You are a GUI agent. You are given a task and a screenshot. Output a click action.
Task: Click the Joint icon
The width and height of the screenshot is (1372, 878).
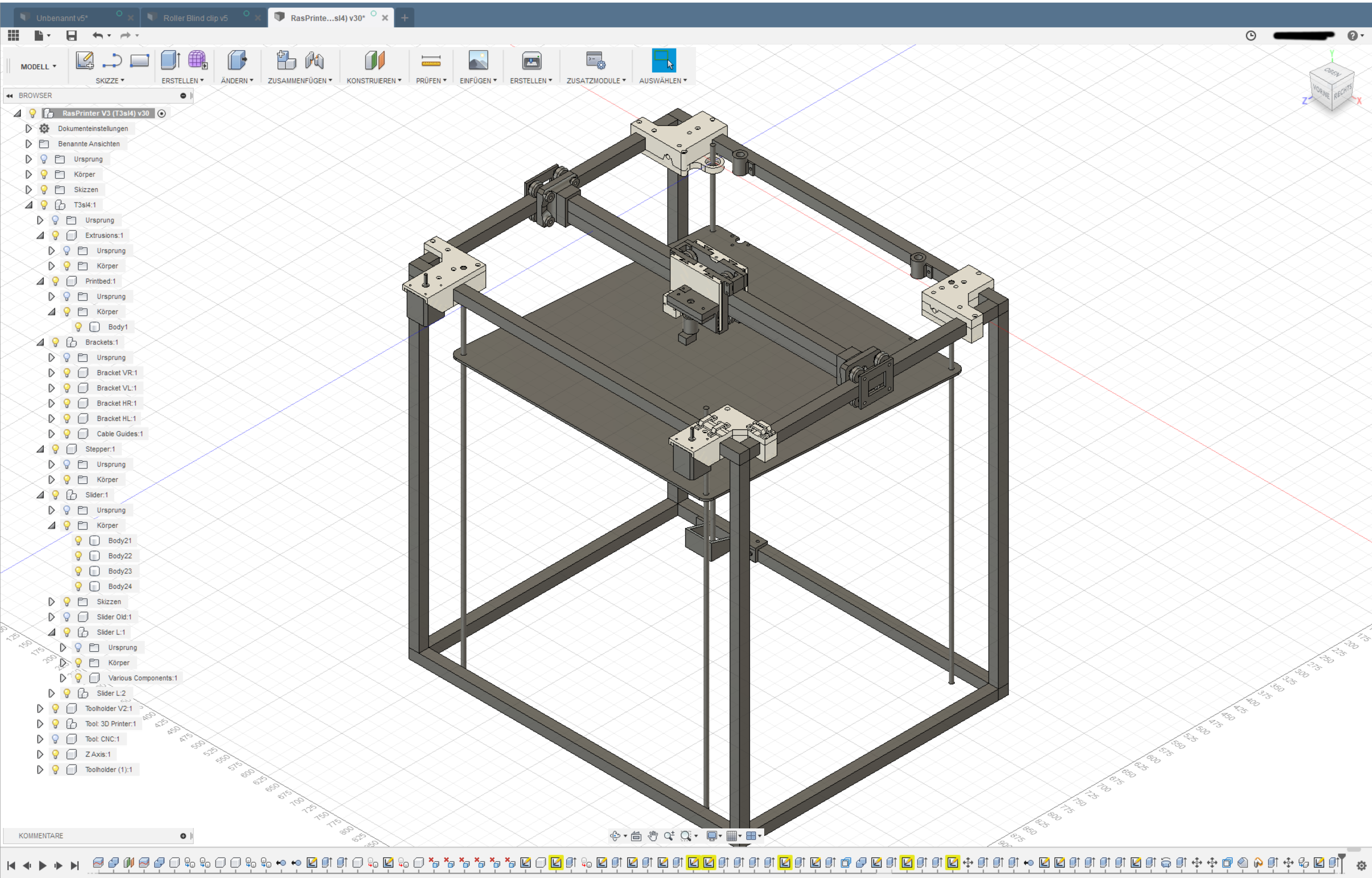pyautogui.click(x=314, y=61)
